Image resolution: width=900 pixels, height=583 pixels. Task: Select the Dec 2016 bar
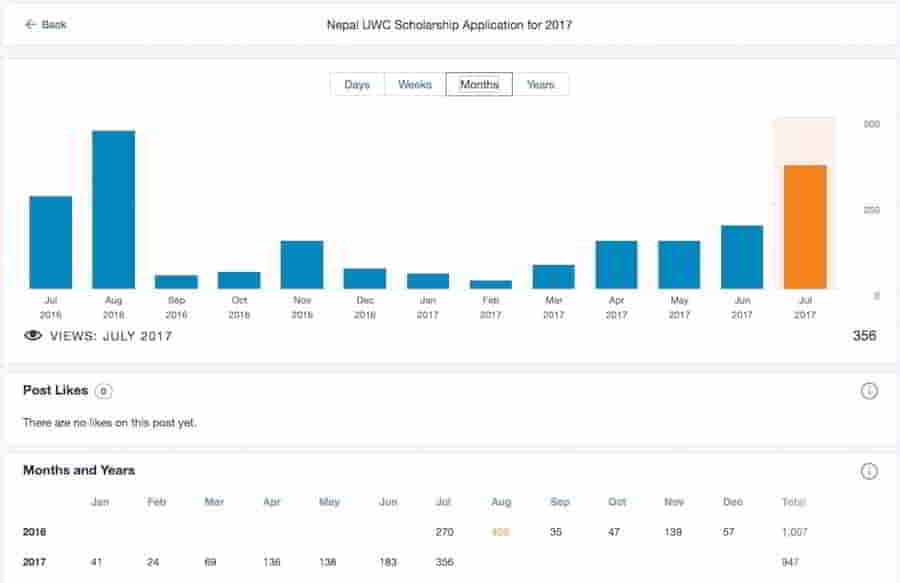[365, 278]
